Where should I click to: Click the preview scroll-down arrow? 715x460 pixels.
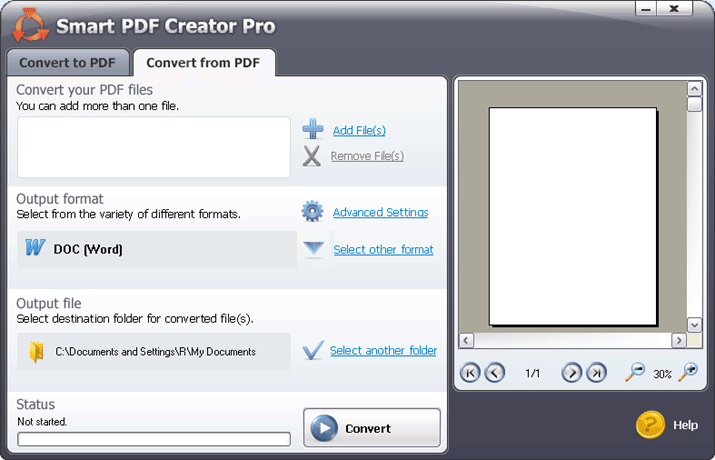(x=694, y=326)
